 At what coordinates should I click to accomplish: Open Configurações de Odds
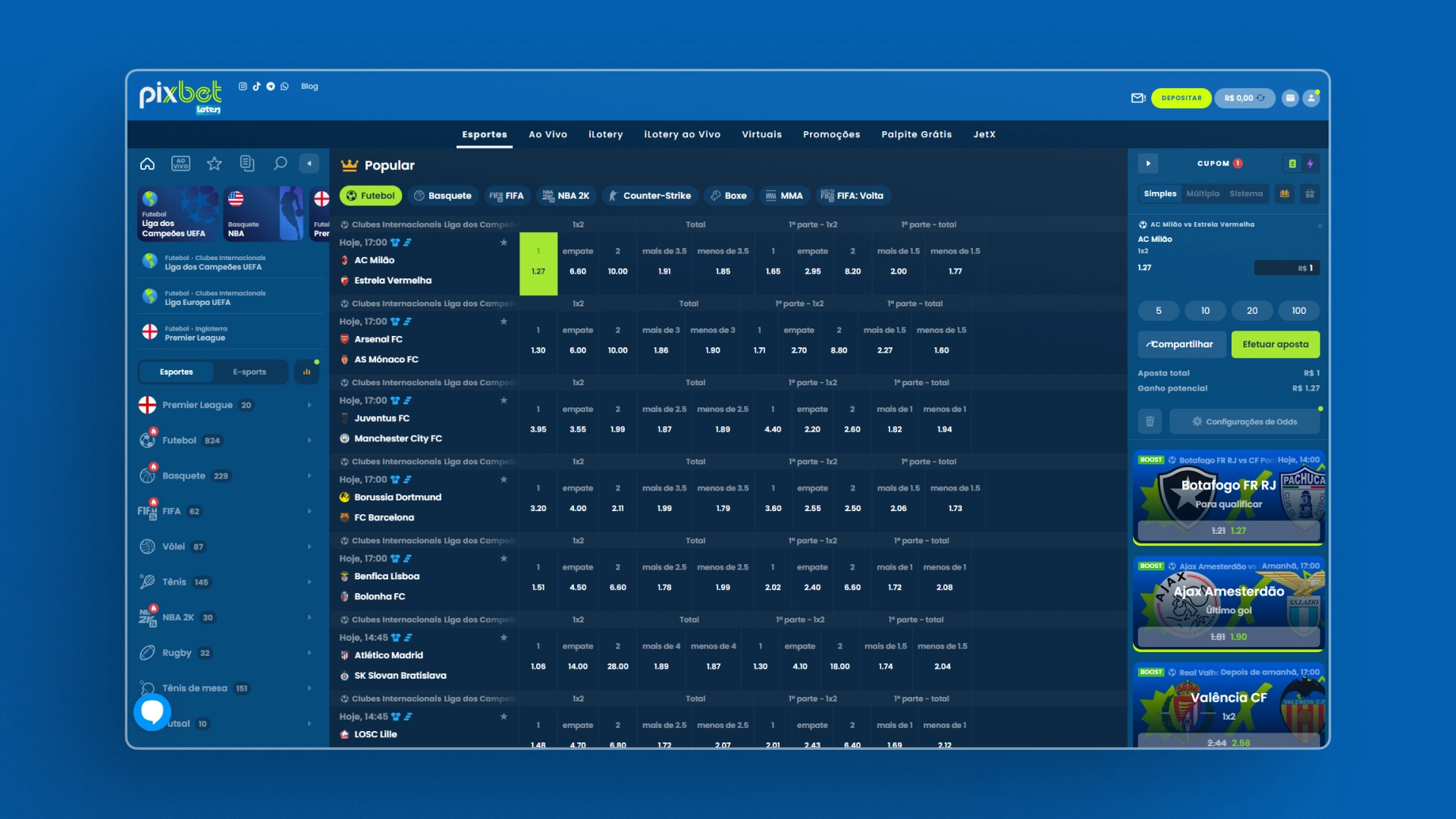pos(1244,422)
